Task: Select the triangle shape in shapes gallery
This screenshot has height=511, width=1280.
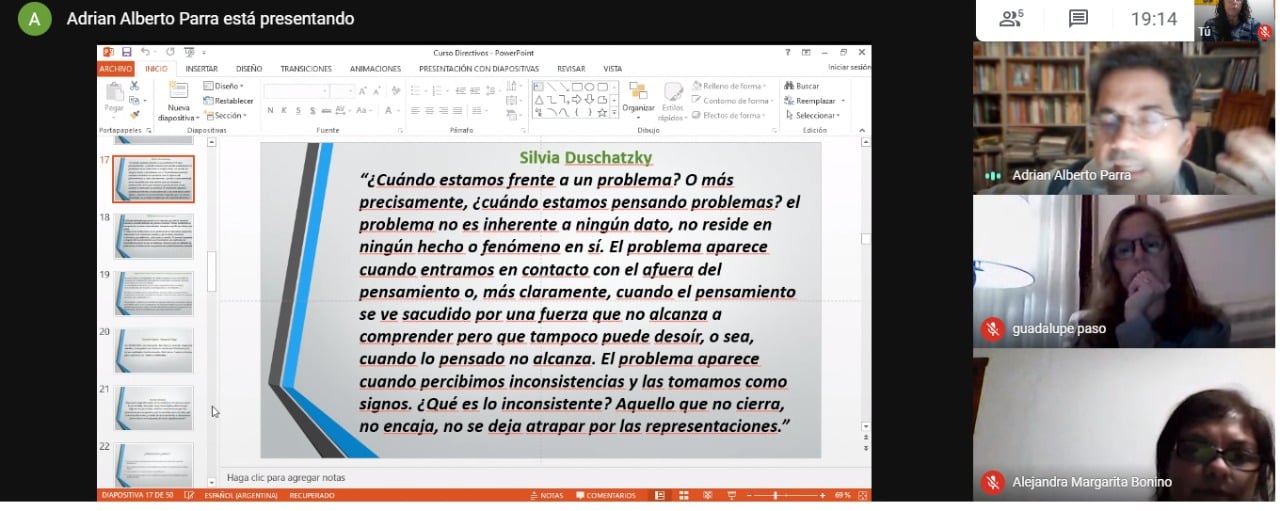Action: point(539,100)
